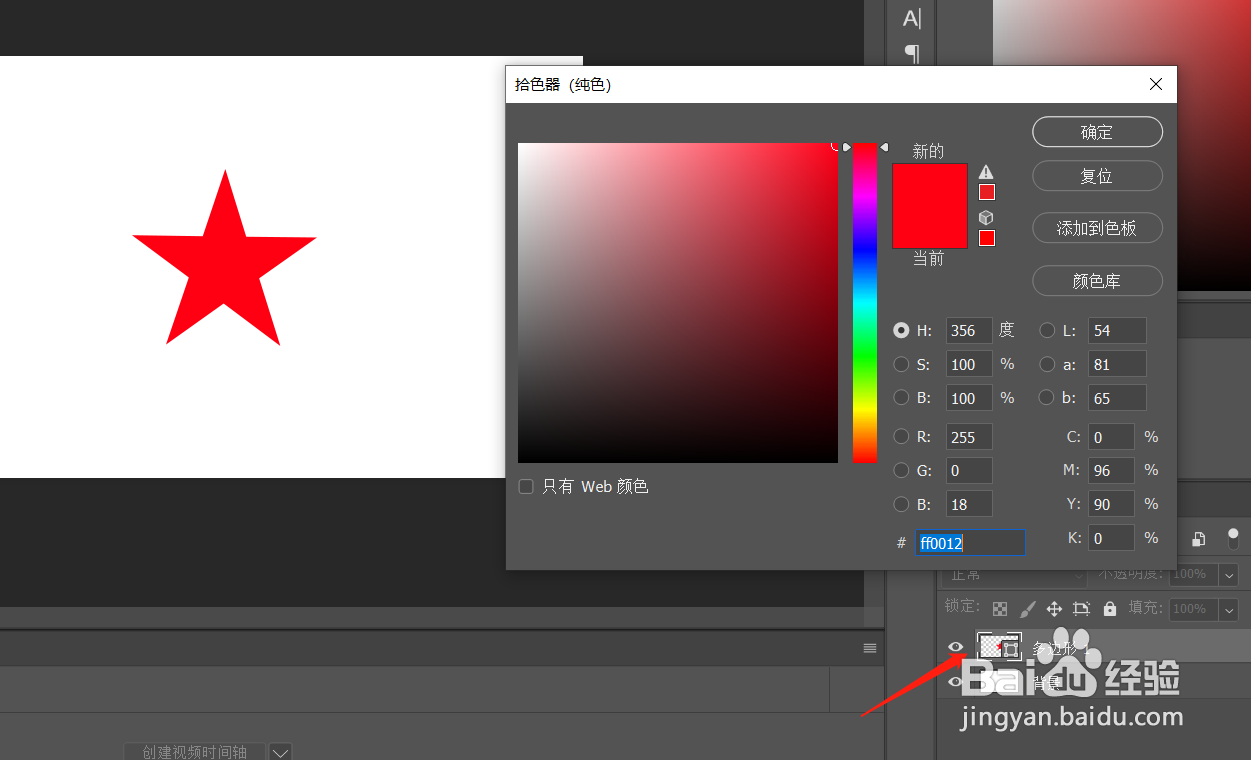The image size is (1251, 760).
Task: Close the 拾色器 color picker dialog
Action: click(1156, 85)
